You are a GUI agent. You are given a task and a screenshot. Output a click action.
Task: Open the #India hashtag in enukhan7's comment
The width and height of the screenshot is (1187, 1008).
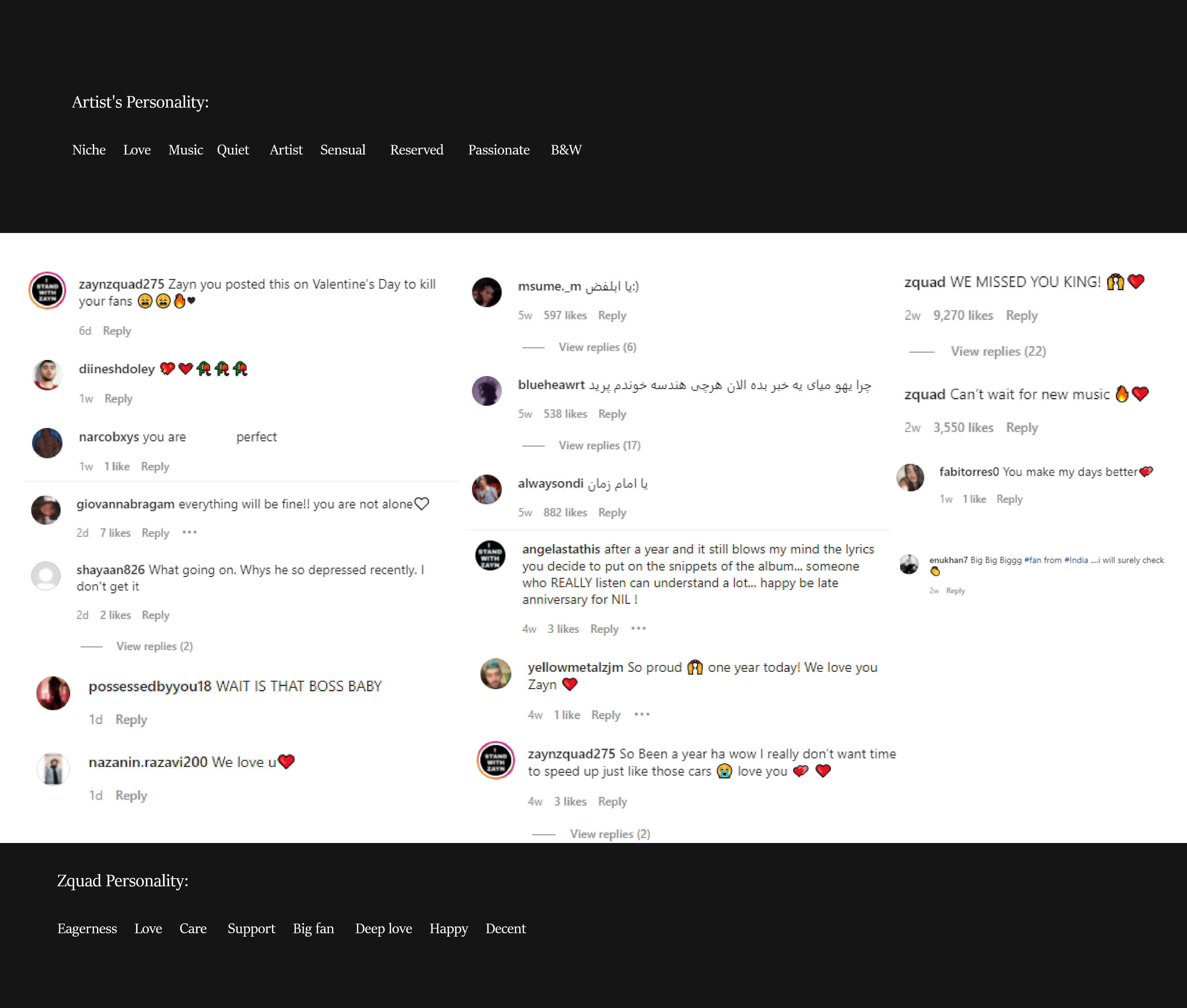point(1075,560)
